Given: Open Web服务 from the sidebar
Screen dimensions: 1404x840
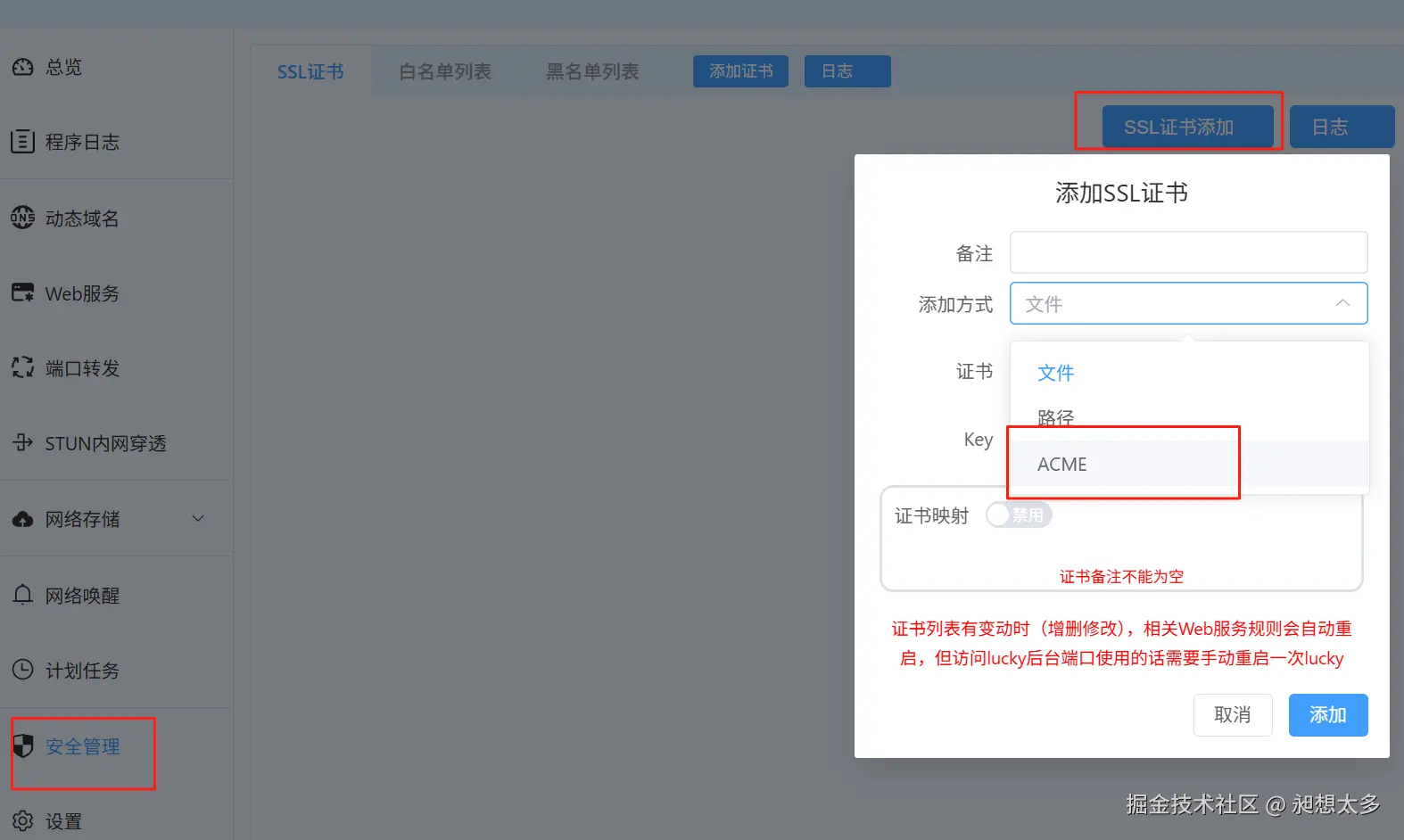Looking at the screenshot, I should pyautogui.click(x=82, y=292).
